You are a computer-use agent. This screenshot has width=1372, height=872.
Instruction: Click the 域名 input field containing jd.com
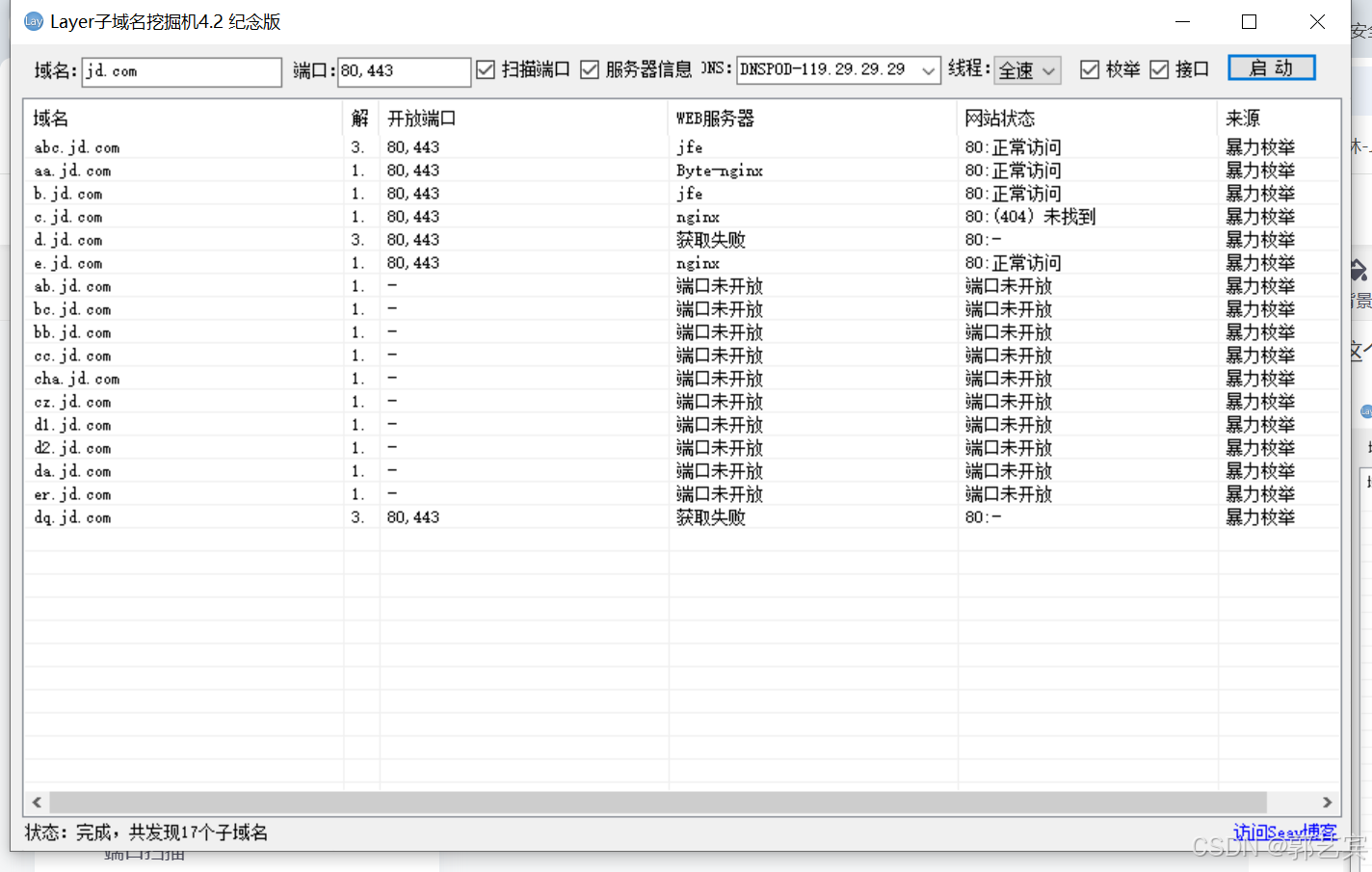tap(182, 71)
